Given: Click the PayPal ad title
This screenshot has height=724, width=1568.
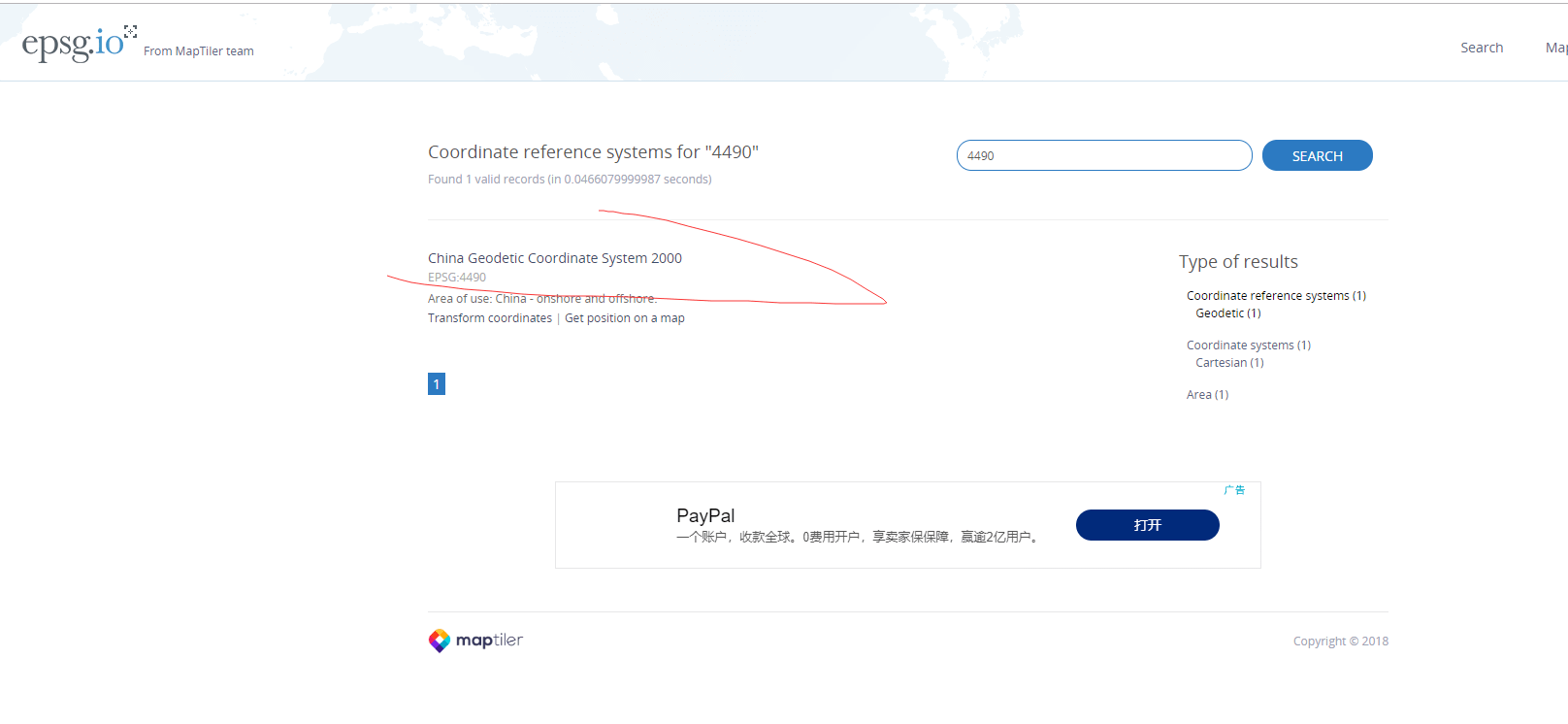Looking at the screenshot, I should 705,515.
